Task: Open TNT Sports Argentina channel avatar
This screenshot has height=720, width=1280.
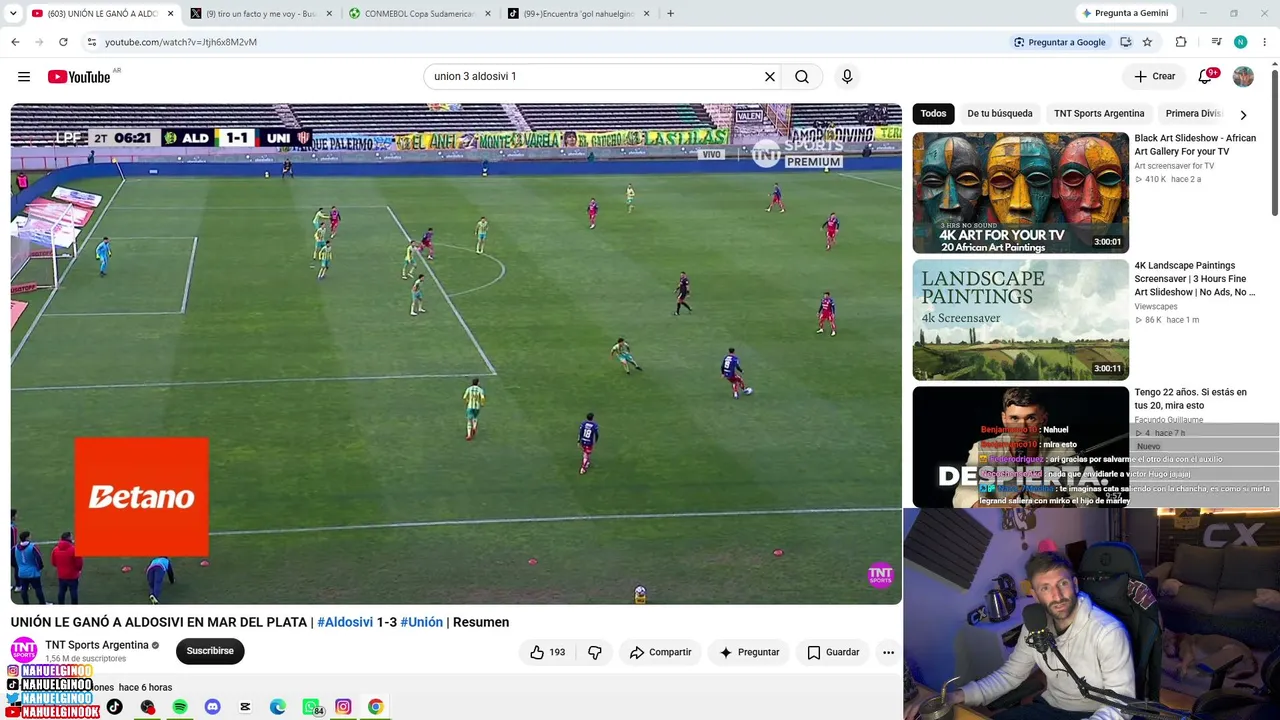Action: [x=24, y=651]
